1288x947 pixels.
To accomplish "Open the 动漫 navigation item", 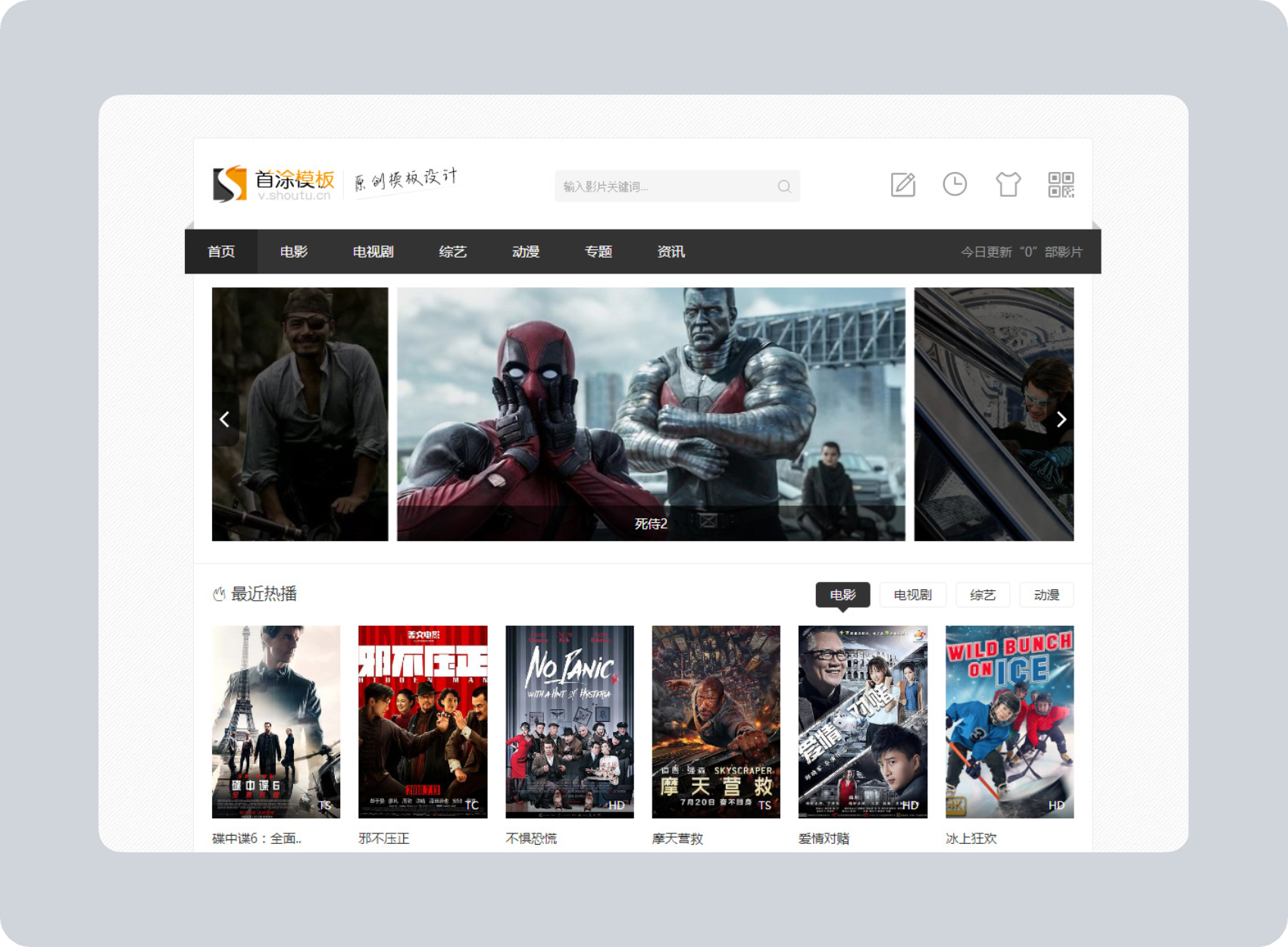I will click(526, 252).
